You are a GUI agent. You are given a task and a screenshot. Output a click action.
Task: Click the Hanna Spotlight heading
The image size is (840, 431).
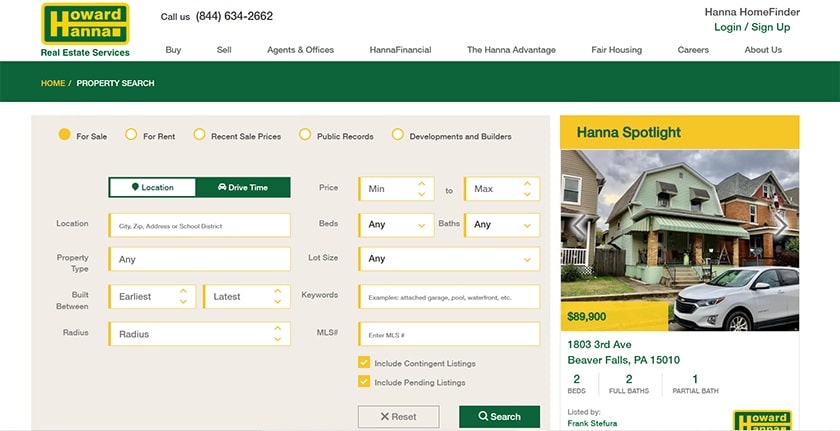pos(629,132)
